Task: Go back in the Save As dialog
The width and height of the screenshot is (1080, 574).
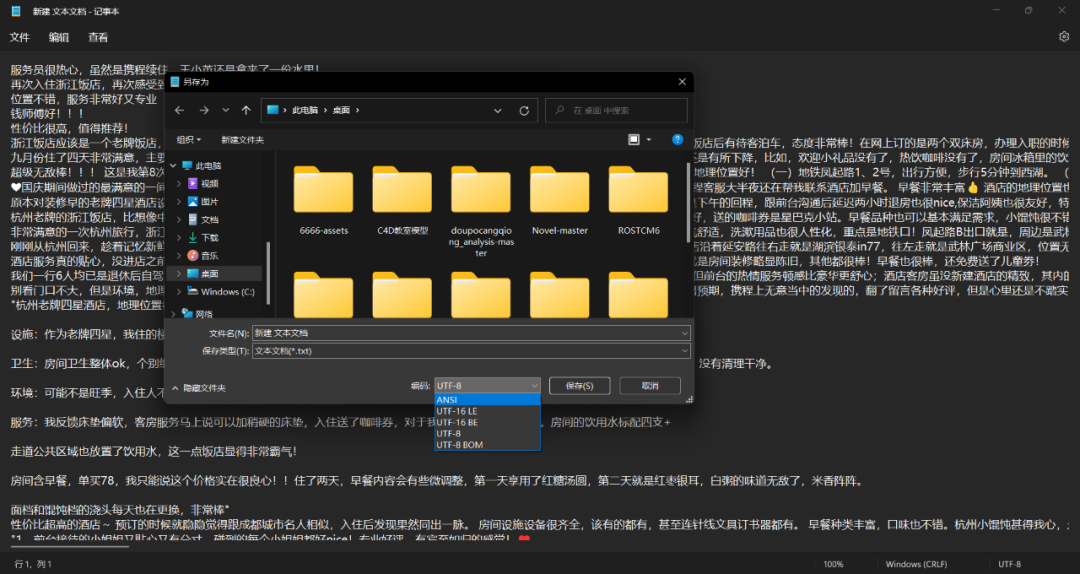Action: tap(180, 110)
